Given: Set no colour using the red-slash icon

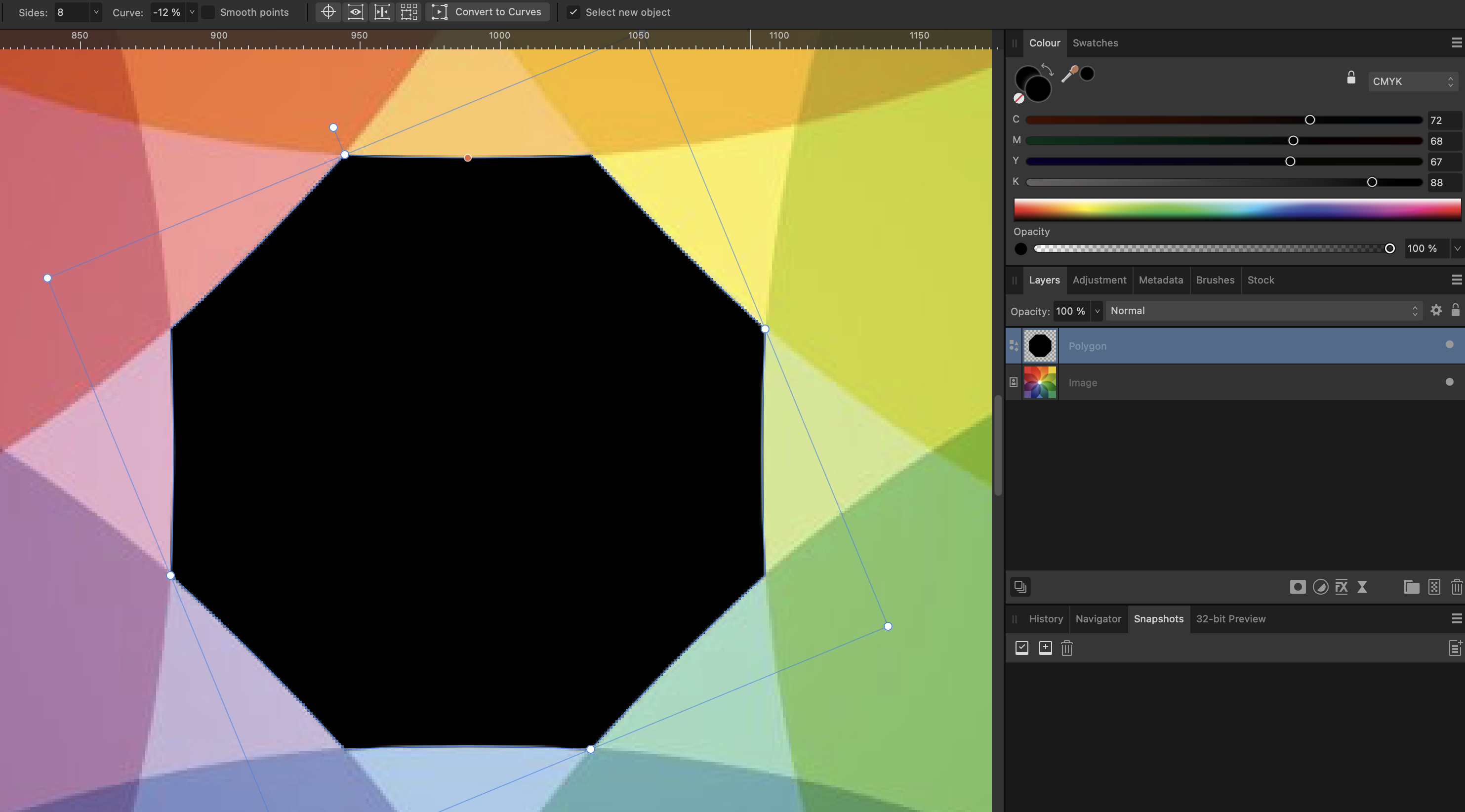Looking at the screenshot, I should click(x=1018, y=98).
